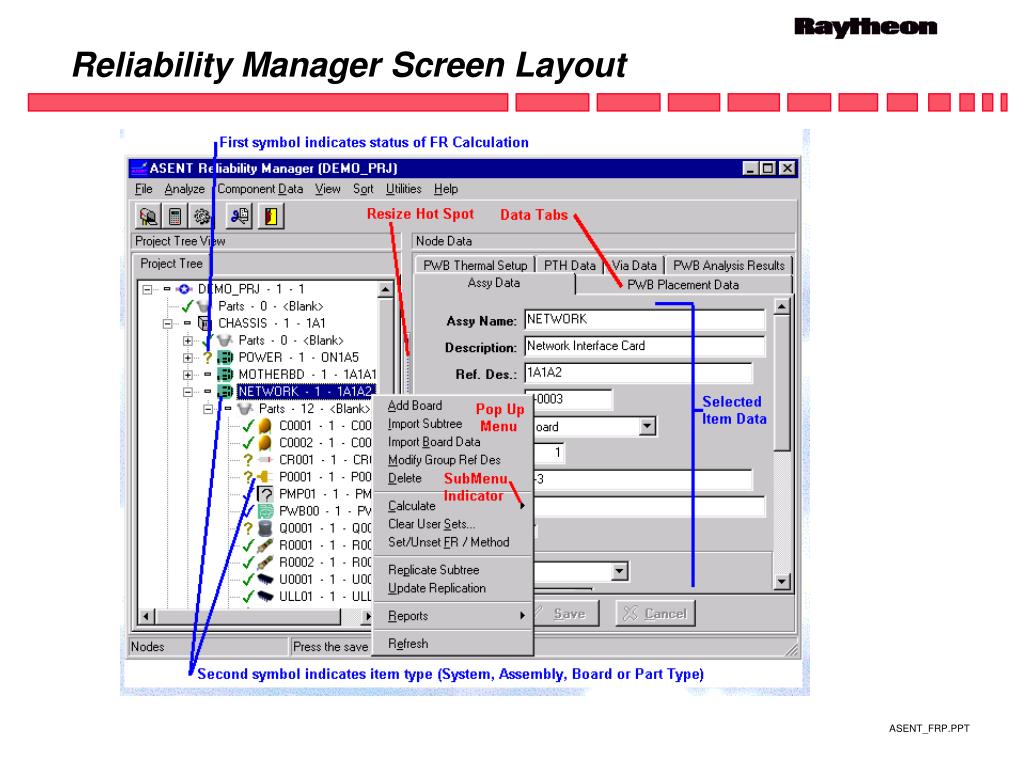Click the R0001 resistor icon
Viewport: 1024px width, 768px height.
[265, 545]
